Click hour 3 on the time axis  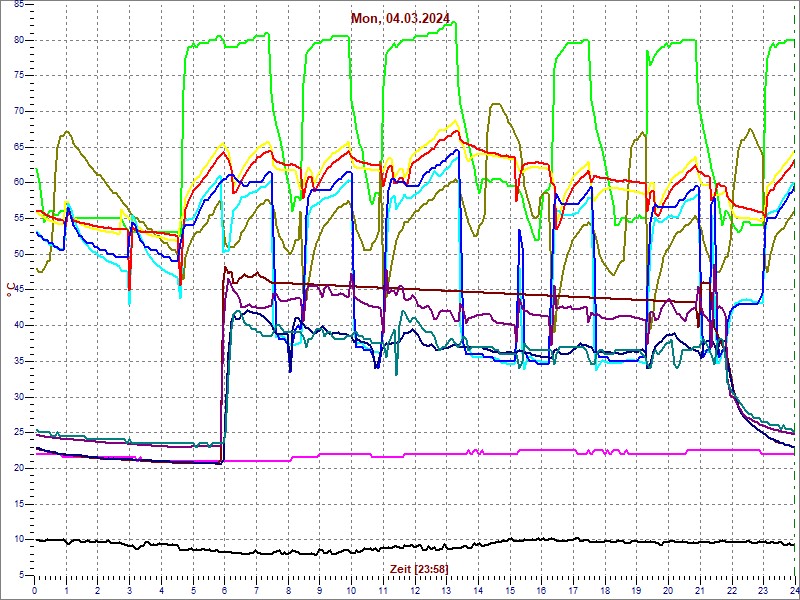(130, 590)
